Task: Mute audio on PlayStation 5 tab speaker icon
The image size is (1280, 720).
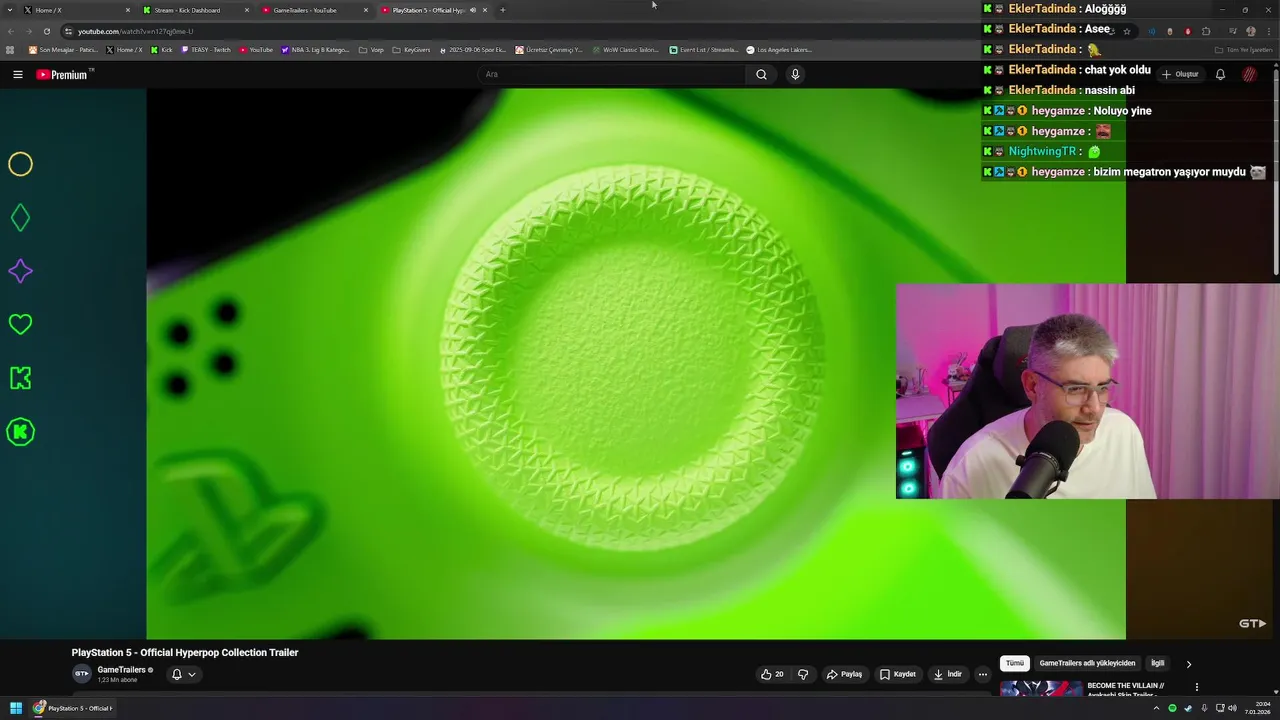Action: [x=473, y=10]
